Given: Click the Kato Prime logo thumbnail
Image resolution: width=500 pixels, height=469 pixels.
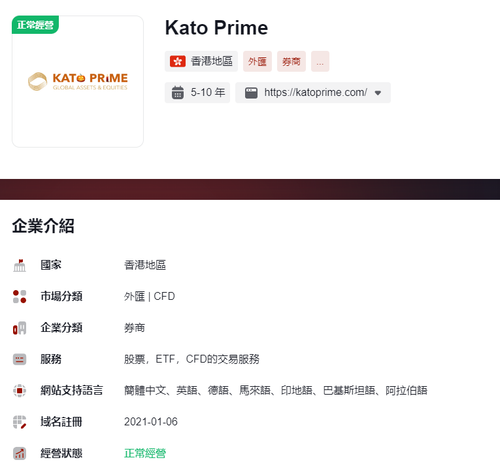Looking at the screenshot, I should [78, 81].
